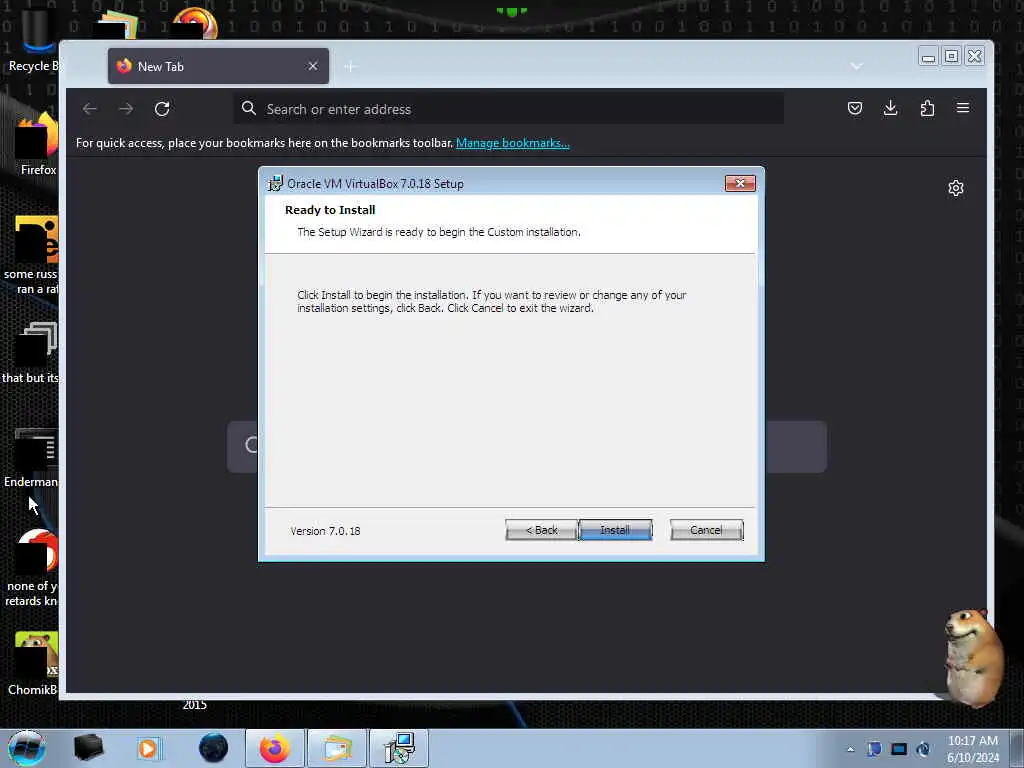
Task: Select the Firefox desktop shortcut
Action: coord(38,145)
